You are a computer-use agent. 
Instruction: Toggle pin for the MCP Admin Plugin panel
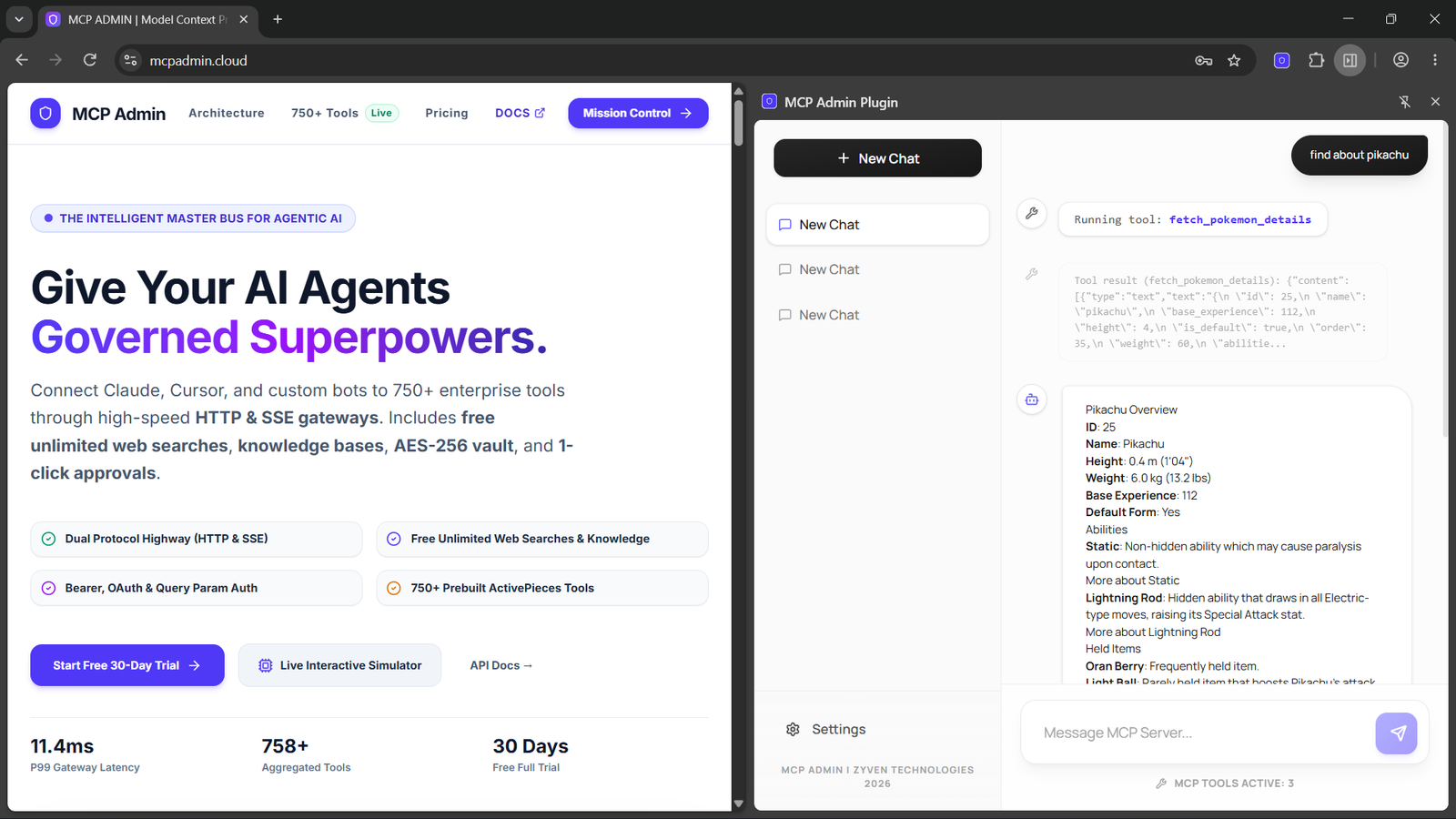click(1404, 102)
